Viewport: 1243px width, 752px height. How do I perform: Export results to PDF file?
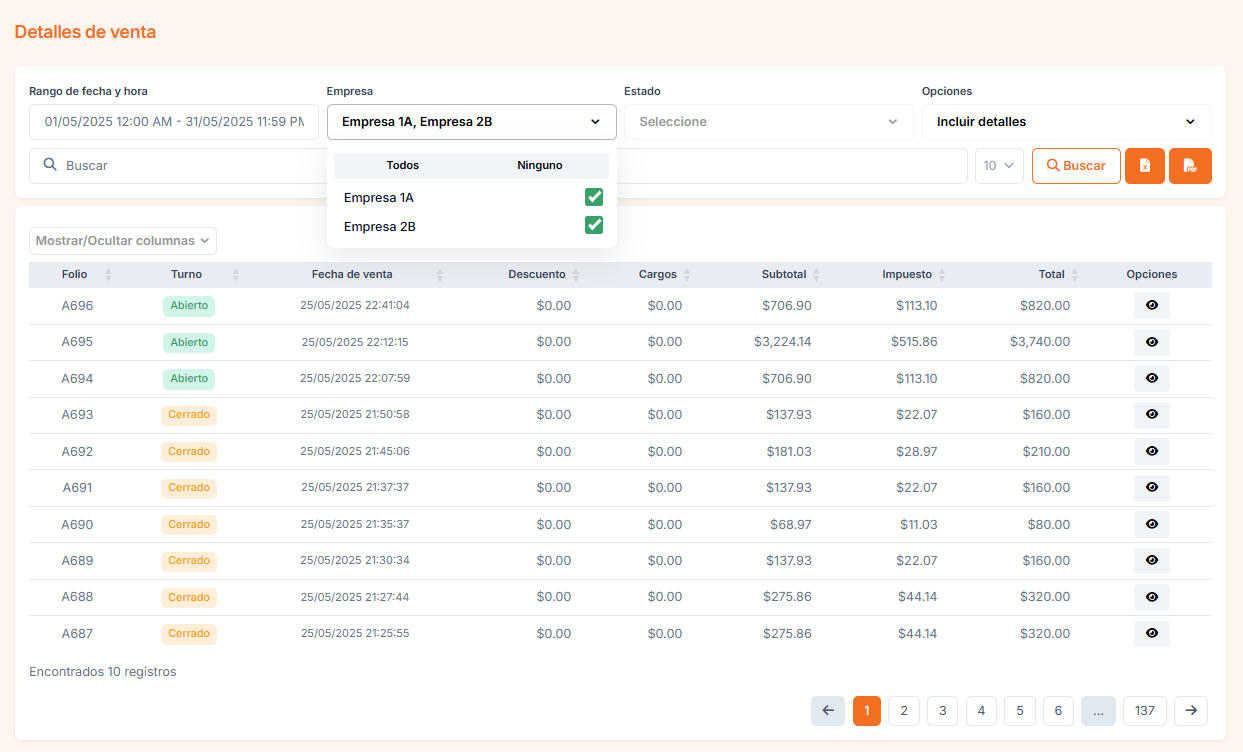coord(1190,166)
